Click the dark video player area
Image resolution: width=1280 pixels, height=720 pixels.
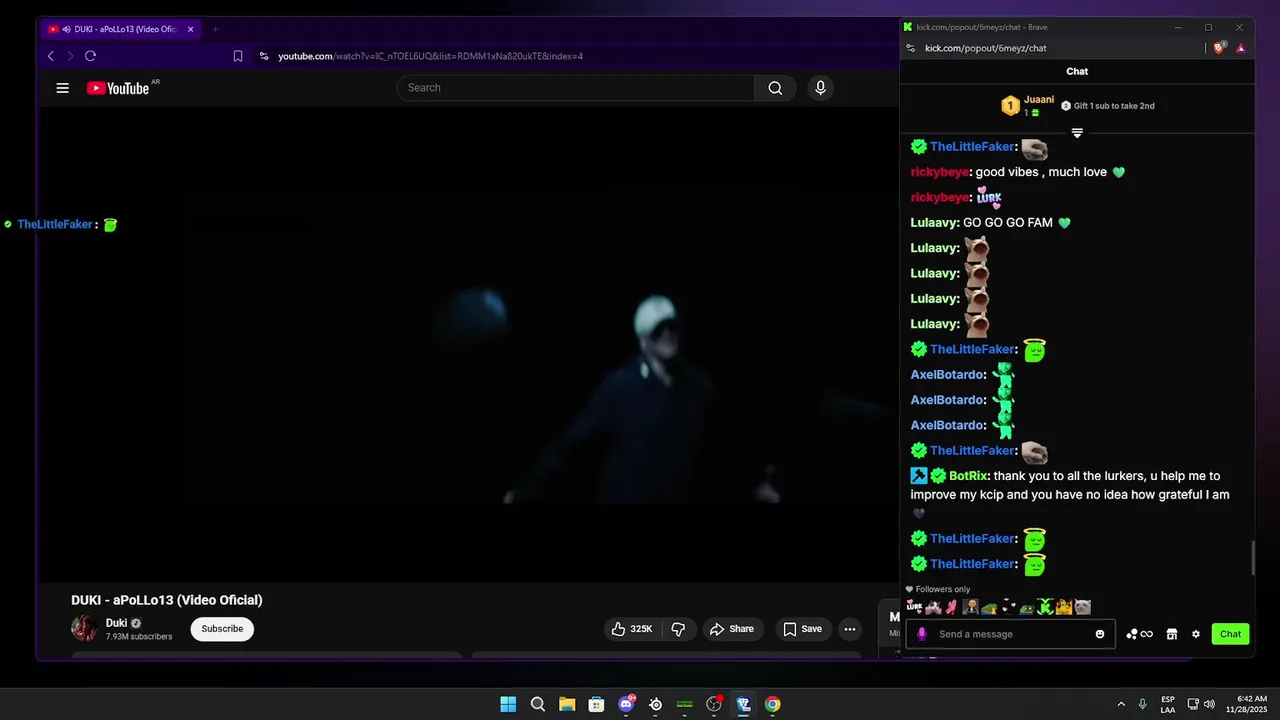468,345
